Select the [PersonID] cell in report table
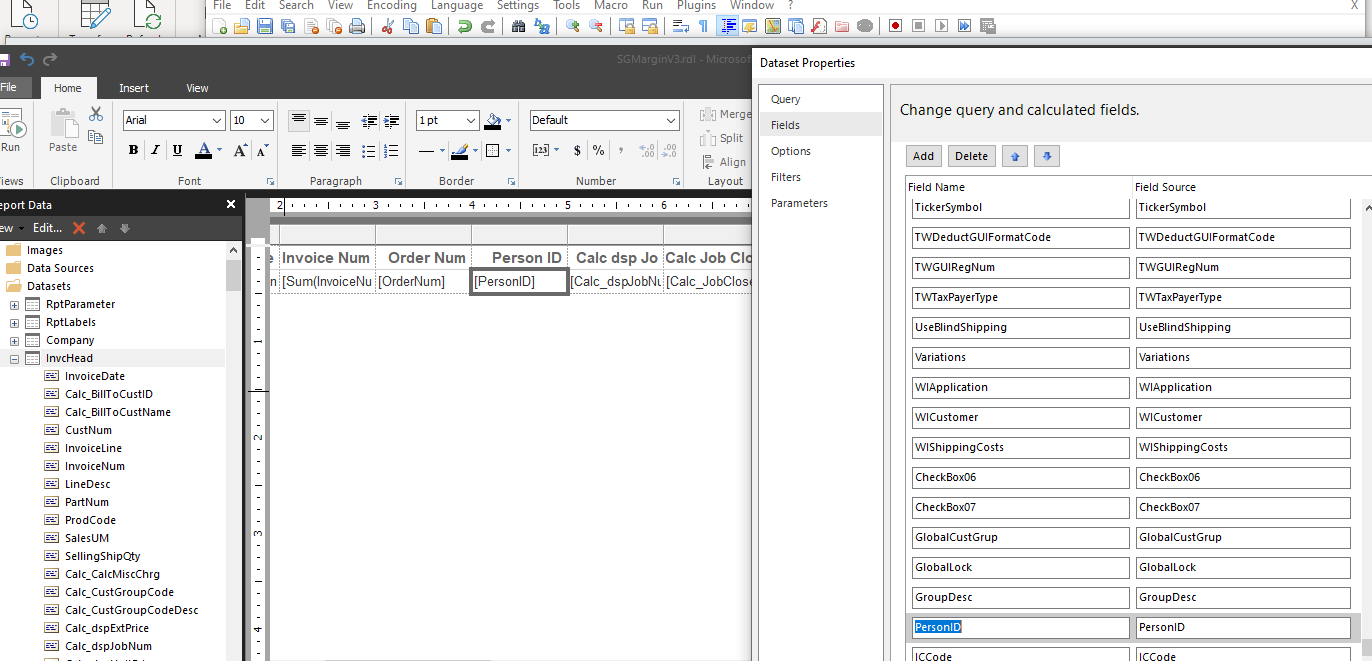This screenshot has height=661, width=1372. (519, 281)
